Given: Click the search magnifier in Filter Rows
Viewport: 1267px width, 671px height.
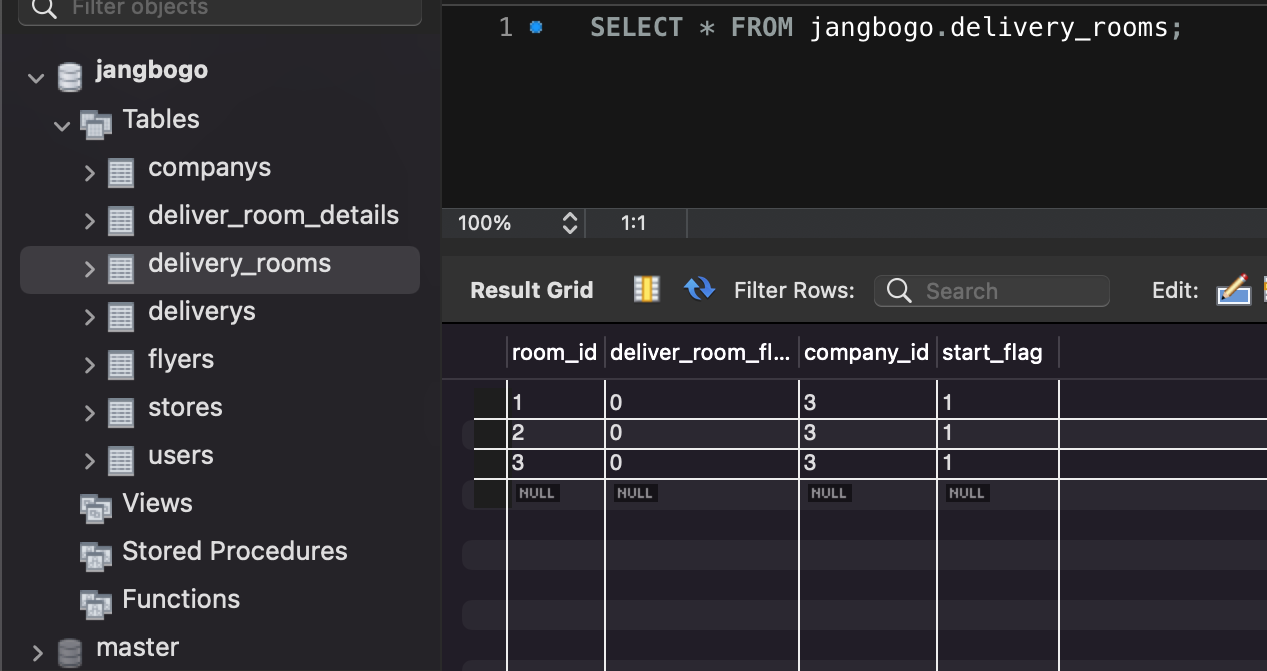Looking at the screenshot, I should pos(899,291).
